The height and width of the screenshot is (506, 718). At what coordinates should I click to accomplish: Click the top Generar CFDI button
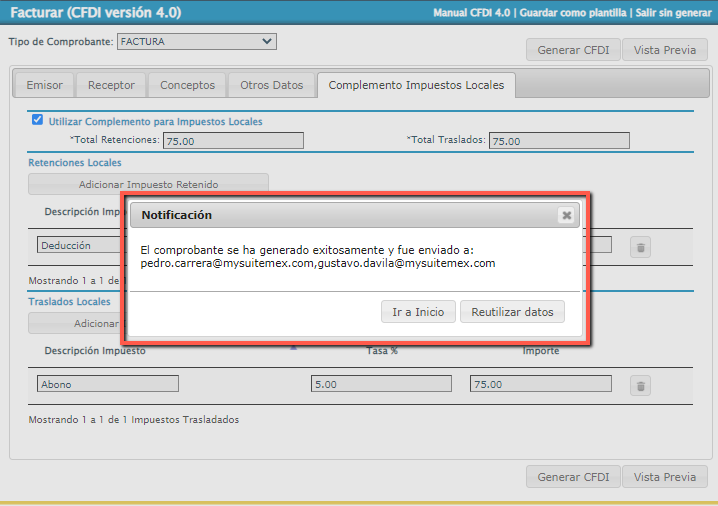(573, 50)
